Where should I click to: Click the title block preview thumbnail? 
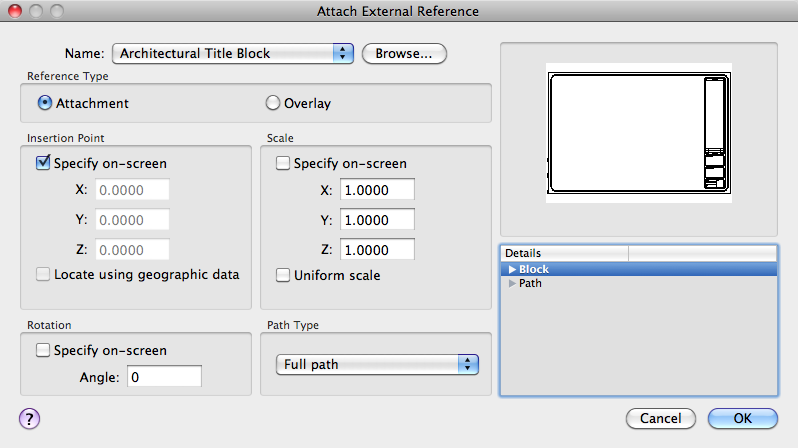pos(638,133)
